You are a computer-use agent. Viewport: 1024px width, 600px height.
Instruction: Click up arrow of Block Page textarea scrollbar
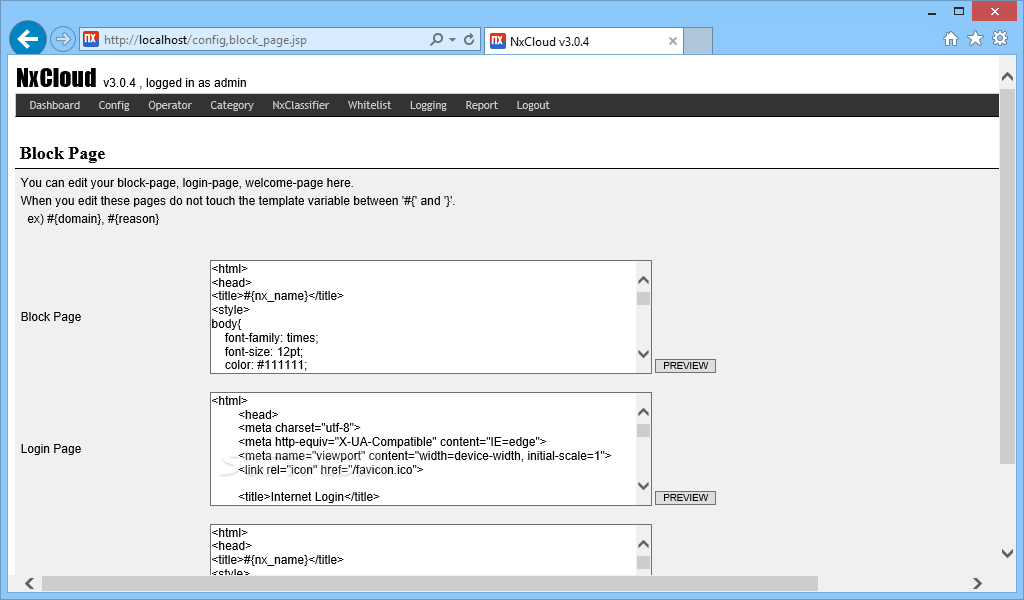(643, 280)
